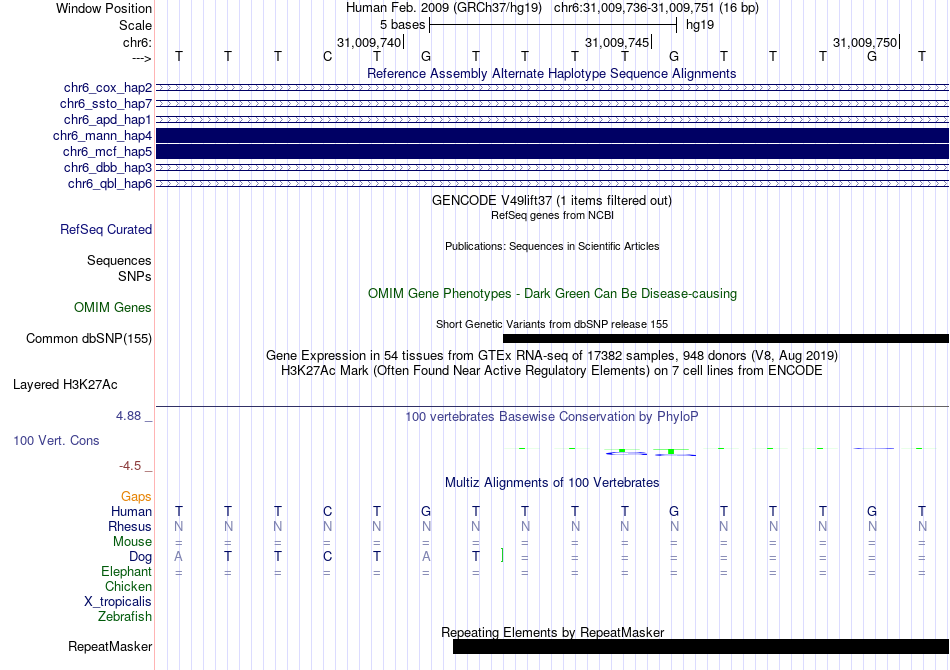The height and width of the screenshot is (670, 950).
Task: Click the Gaps label in Multiz
Action: pyautogui.click(x=136, y=497)
